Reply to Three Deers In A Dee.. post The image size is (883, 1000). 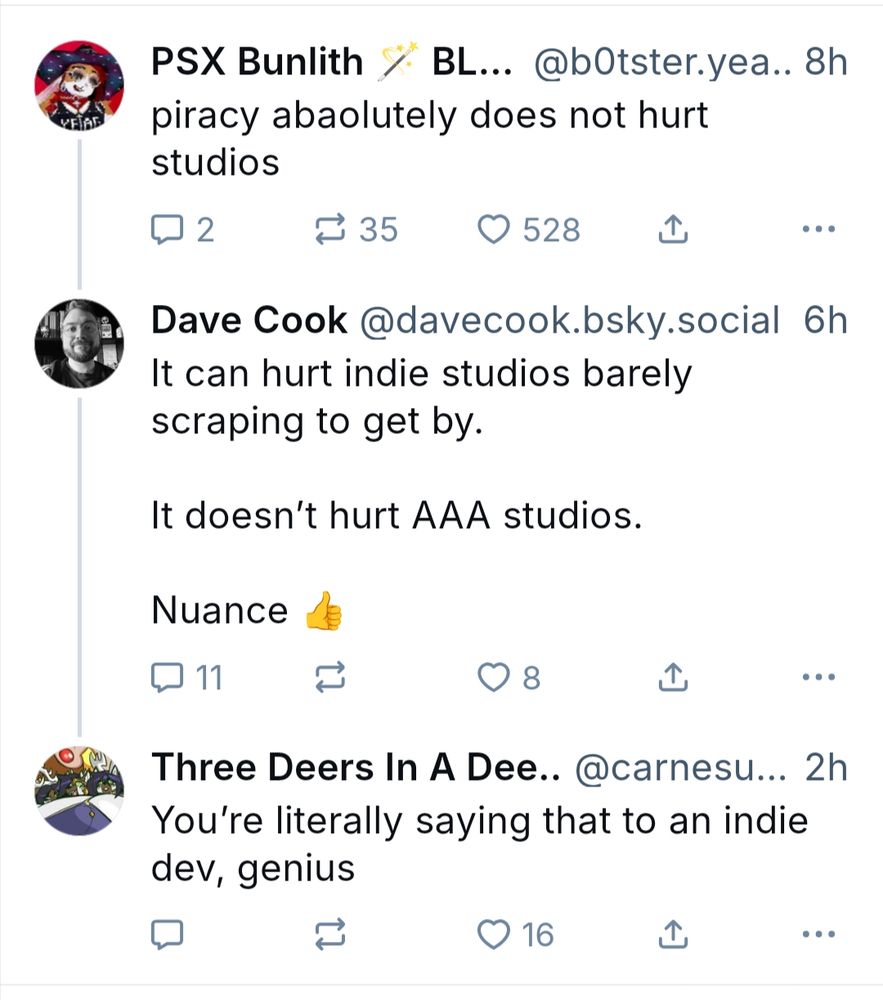click(x=165, y=935)
